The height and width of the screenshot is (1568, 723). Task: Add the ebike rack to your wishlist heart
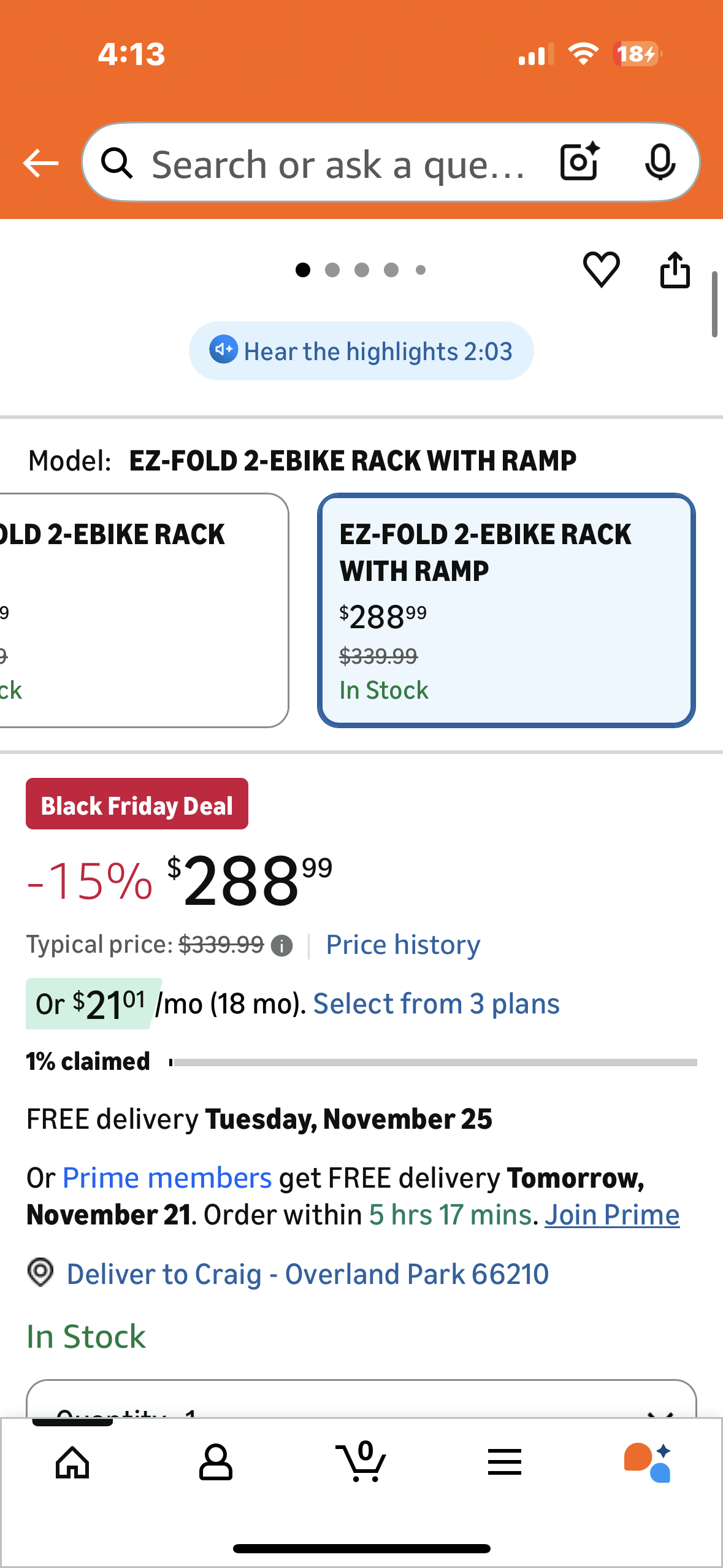602,270
